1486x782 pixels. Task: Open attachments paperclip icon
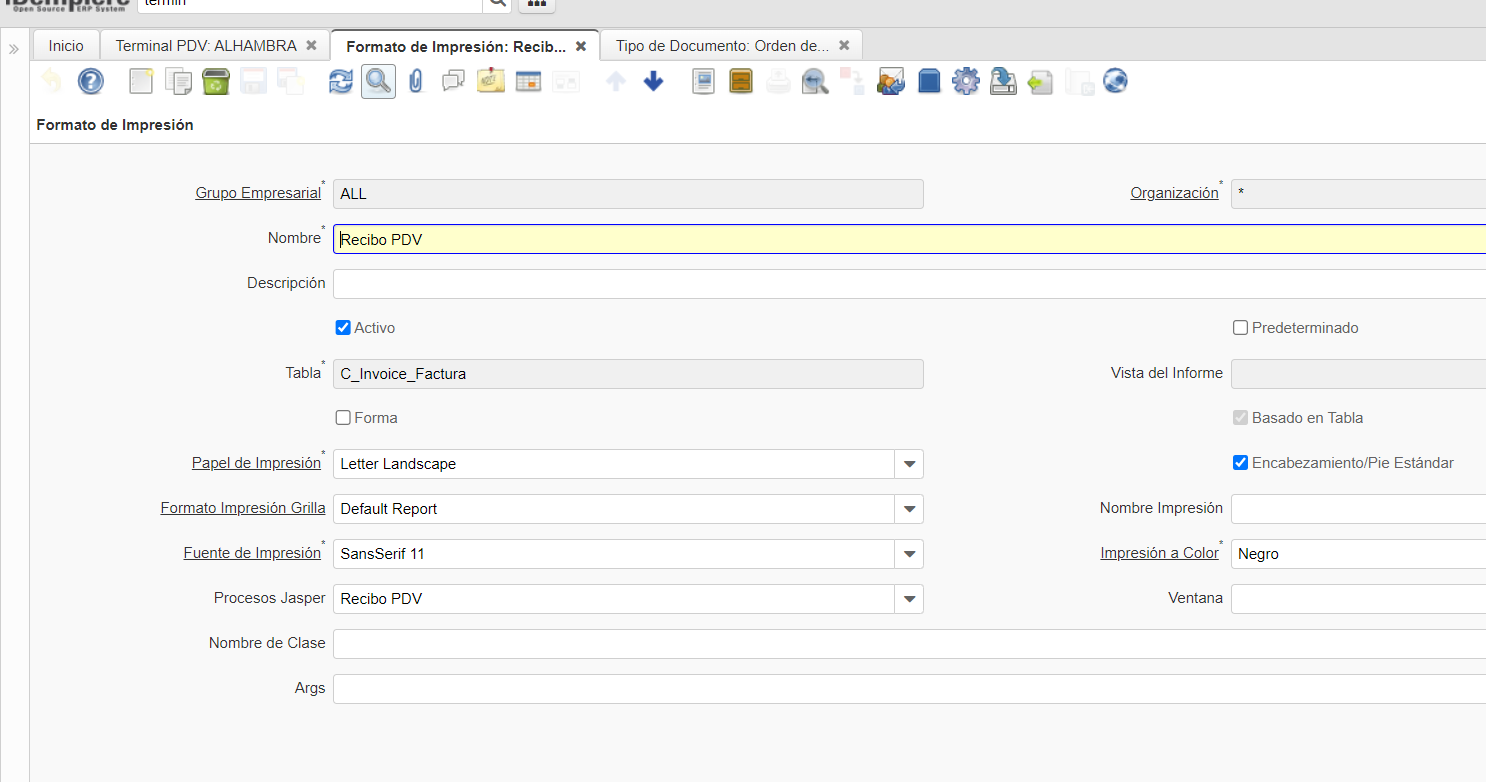[x=416, y=81]
